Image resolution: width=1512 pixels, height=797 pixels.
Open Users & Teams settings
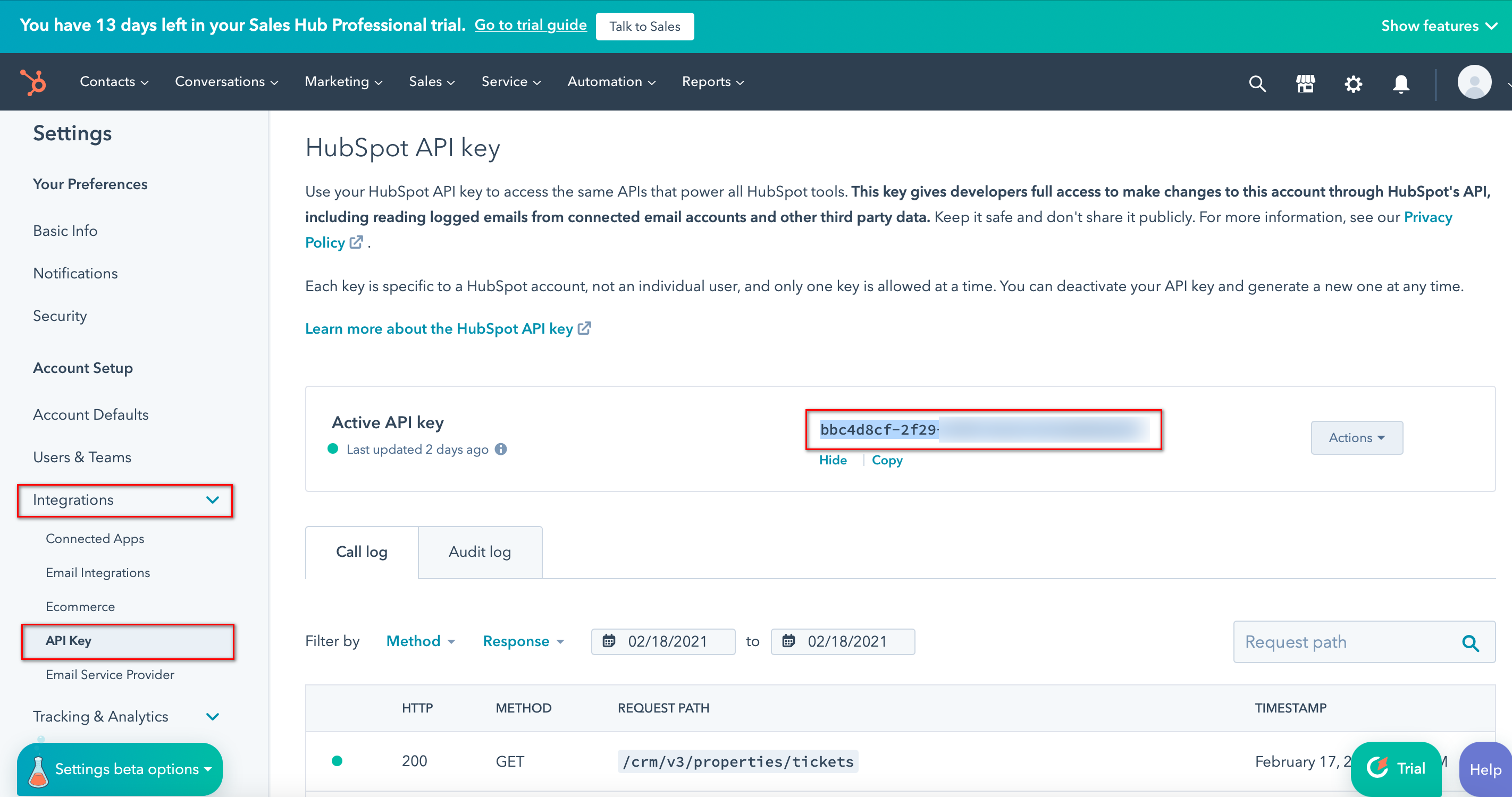[82, 457]
